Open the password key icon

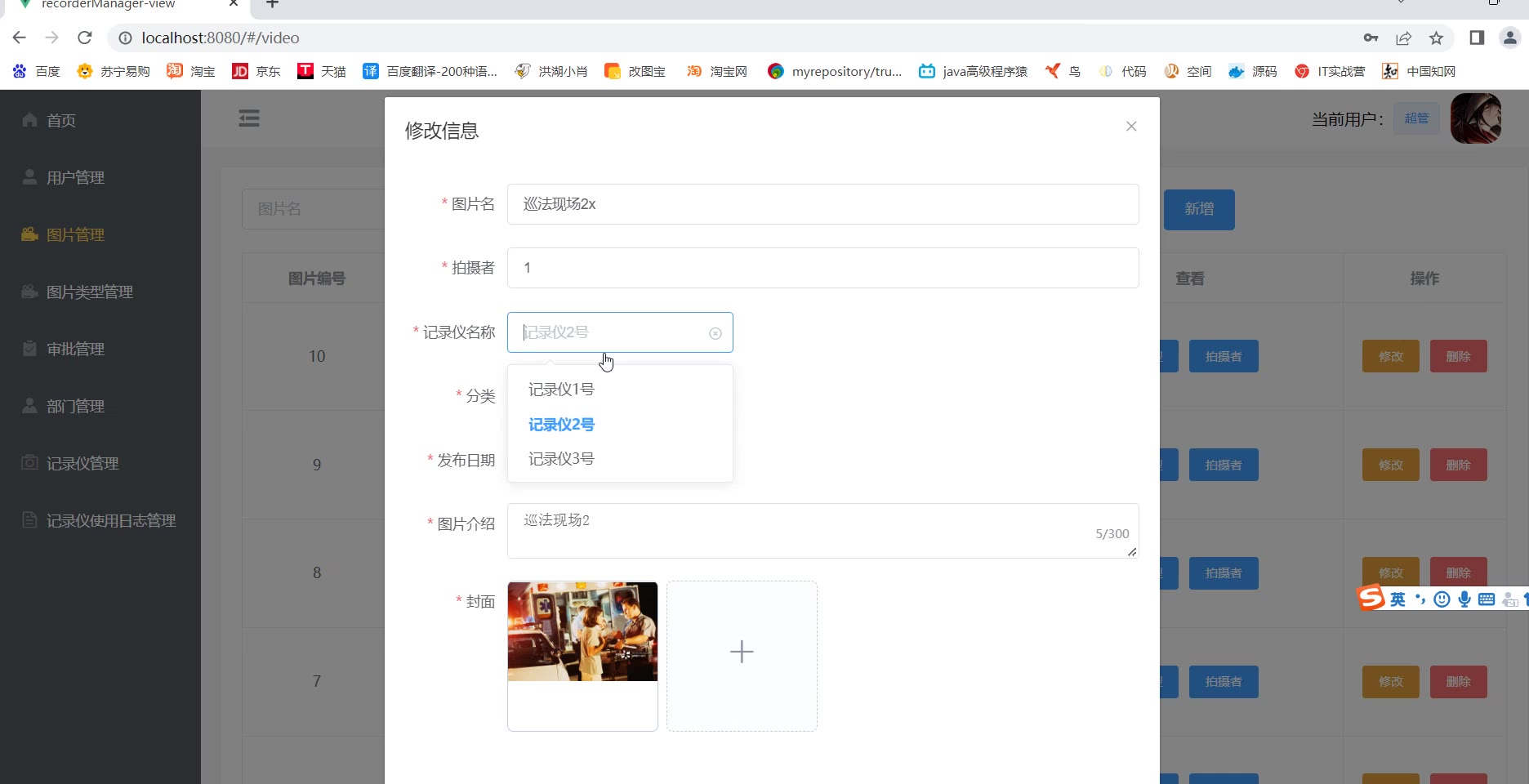coord(1371,38)
